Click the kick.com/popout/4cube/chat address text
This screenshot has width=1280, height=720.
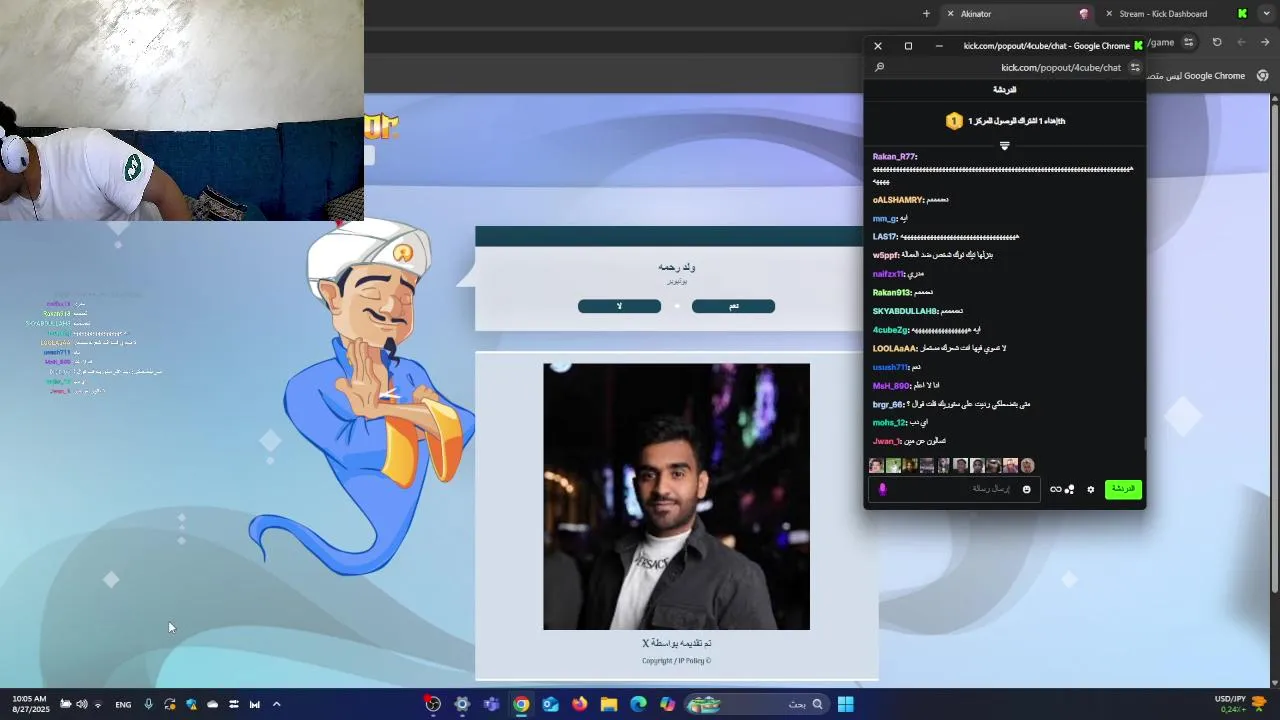(1060, 68)
